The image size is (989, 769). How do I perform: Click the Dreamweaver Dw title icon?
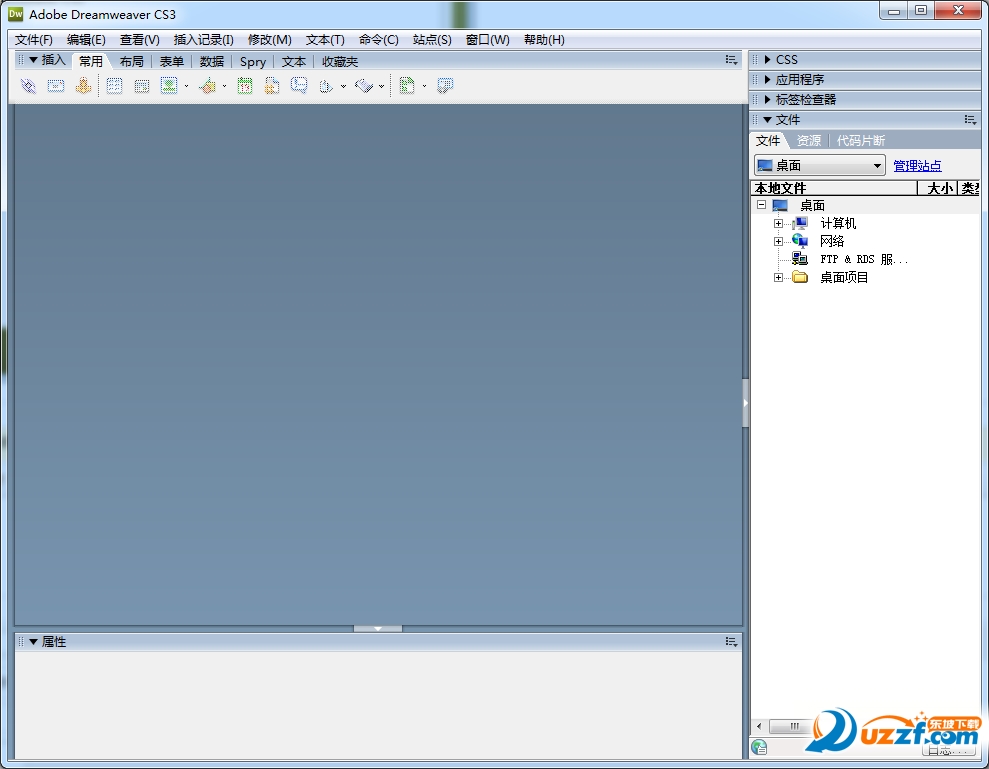click(x=16, y=14)
